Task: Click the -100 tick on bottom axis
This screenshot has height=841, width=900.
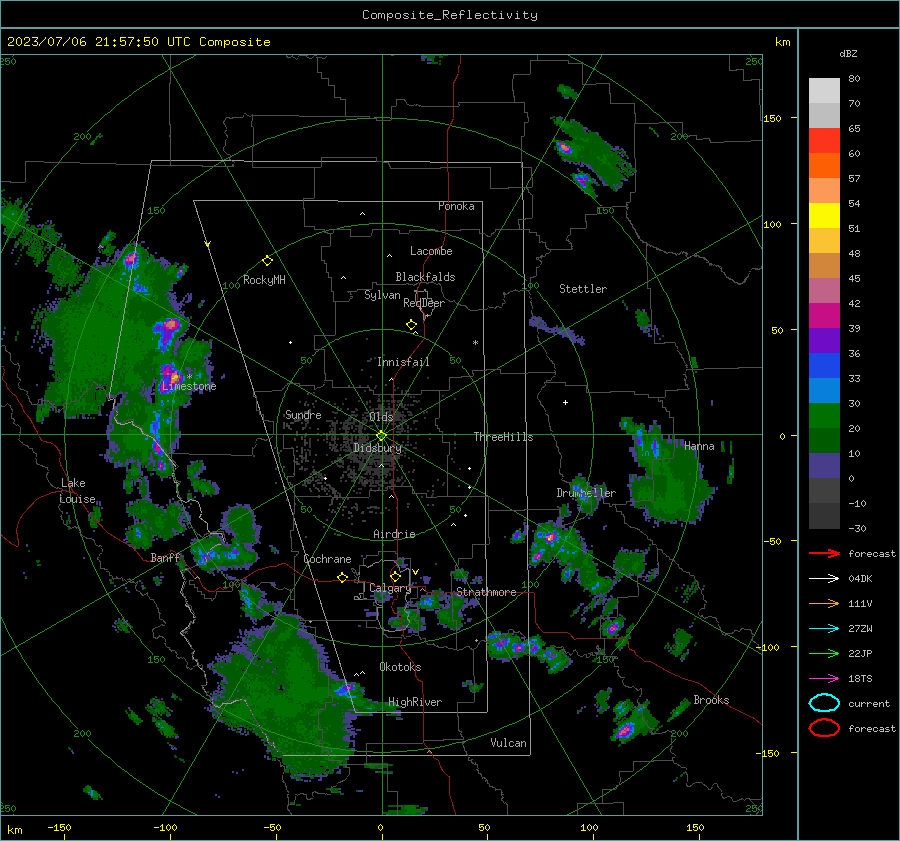Action: [x=165, y=827]
